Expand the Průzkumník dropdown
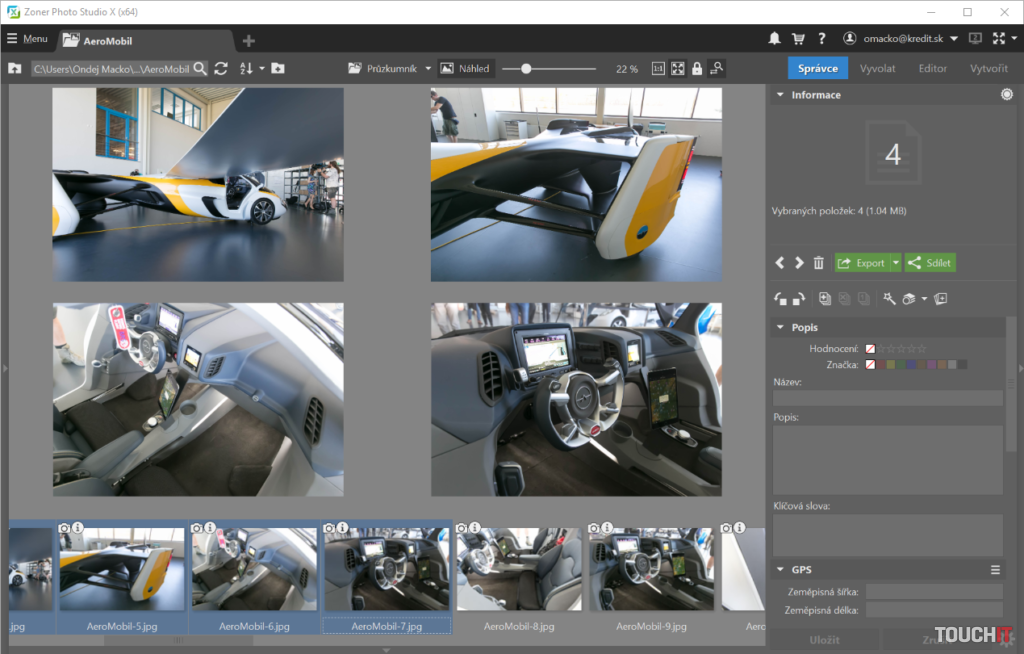1024x654 pixels. (x=428, y=69)
